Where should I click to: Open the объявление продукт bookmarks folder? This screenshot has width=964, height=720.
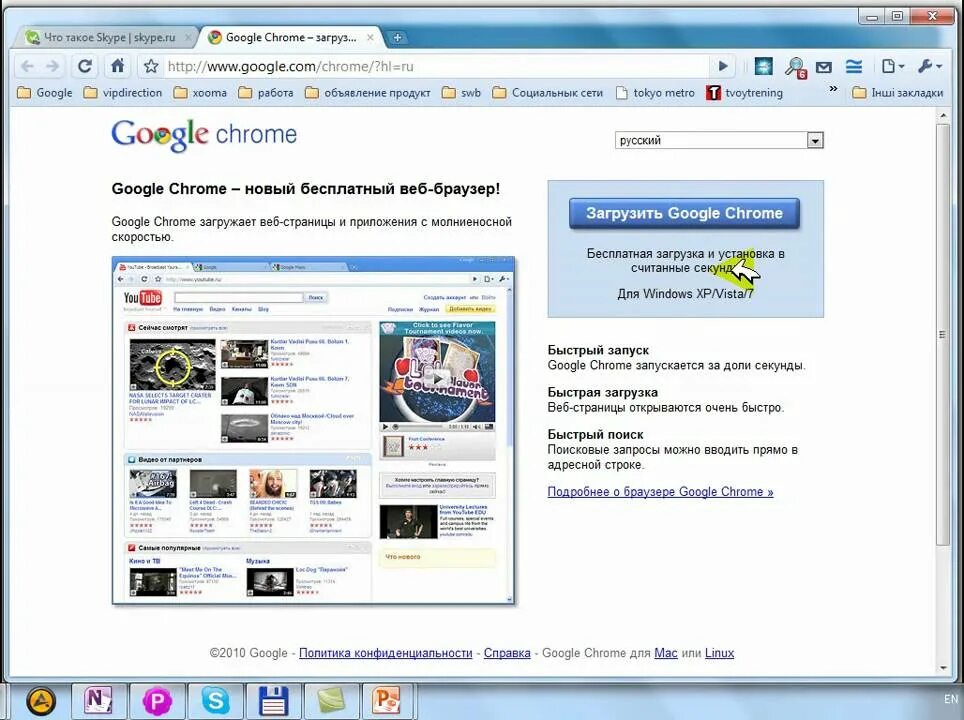(368, 93)
